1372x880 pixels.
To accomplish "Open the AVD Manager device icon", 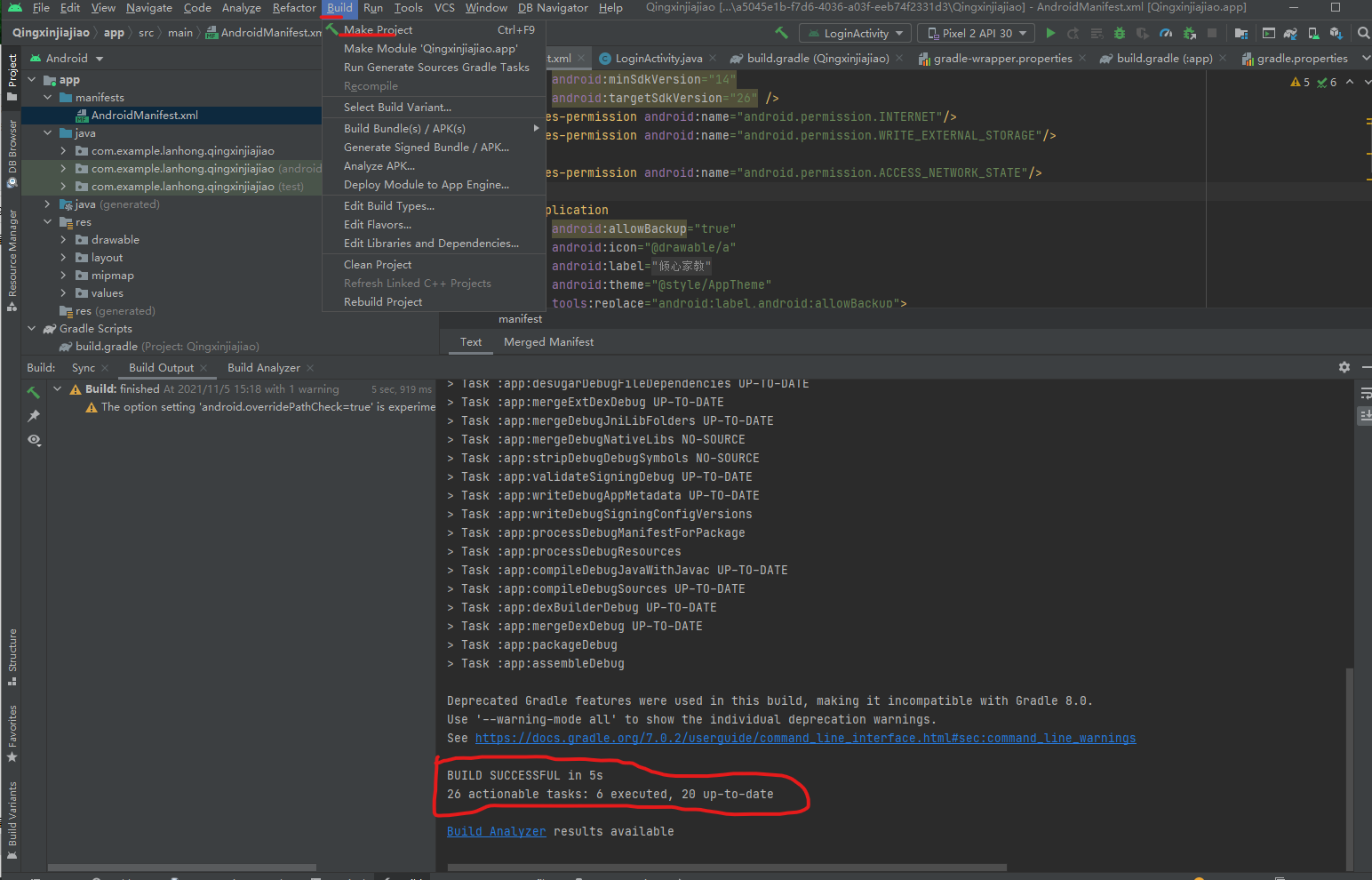I will (x=1313, y=33).
